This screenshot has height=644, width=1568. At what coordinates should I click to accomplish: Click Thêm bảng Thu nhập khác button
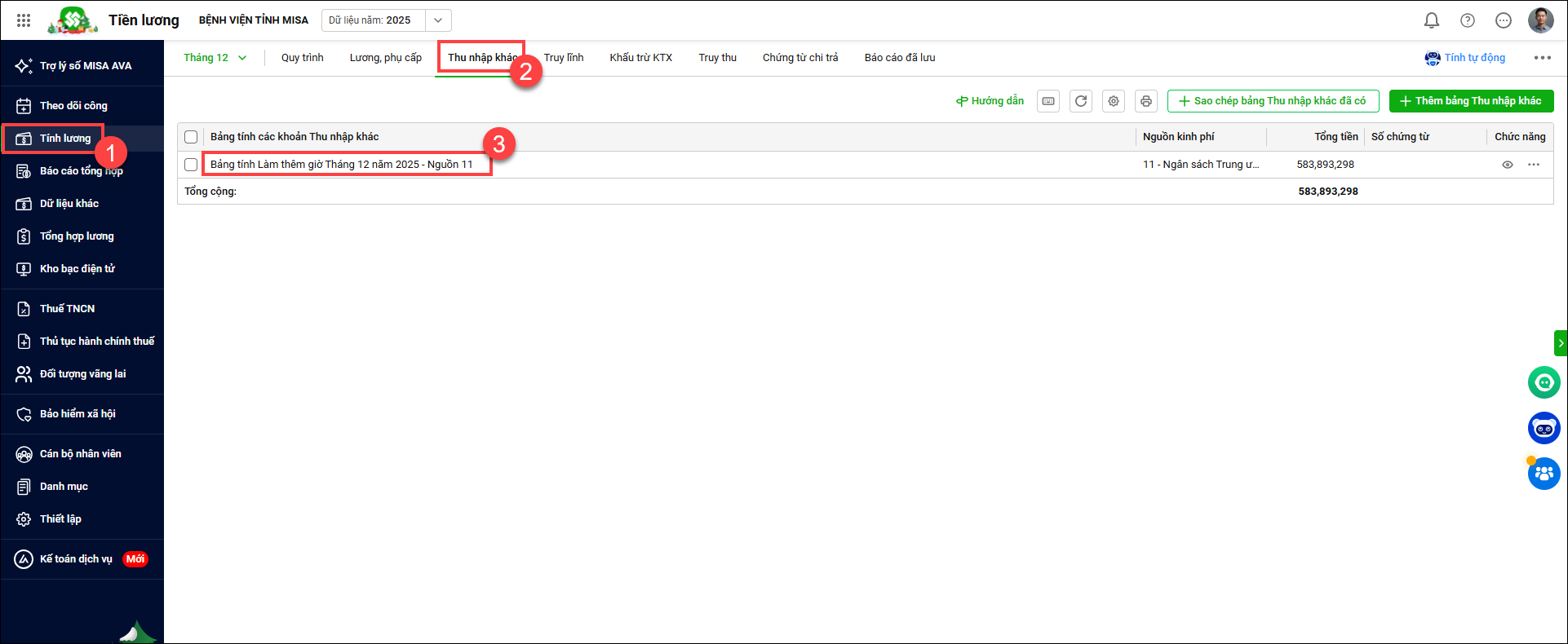[x=1471, y=101]
